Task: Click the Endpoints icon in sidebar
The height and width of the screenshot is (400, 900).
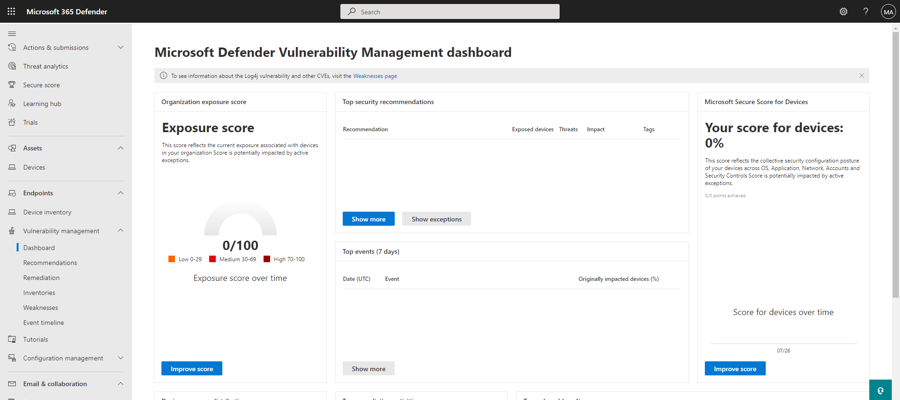Action: [x=11, y=193]
